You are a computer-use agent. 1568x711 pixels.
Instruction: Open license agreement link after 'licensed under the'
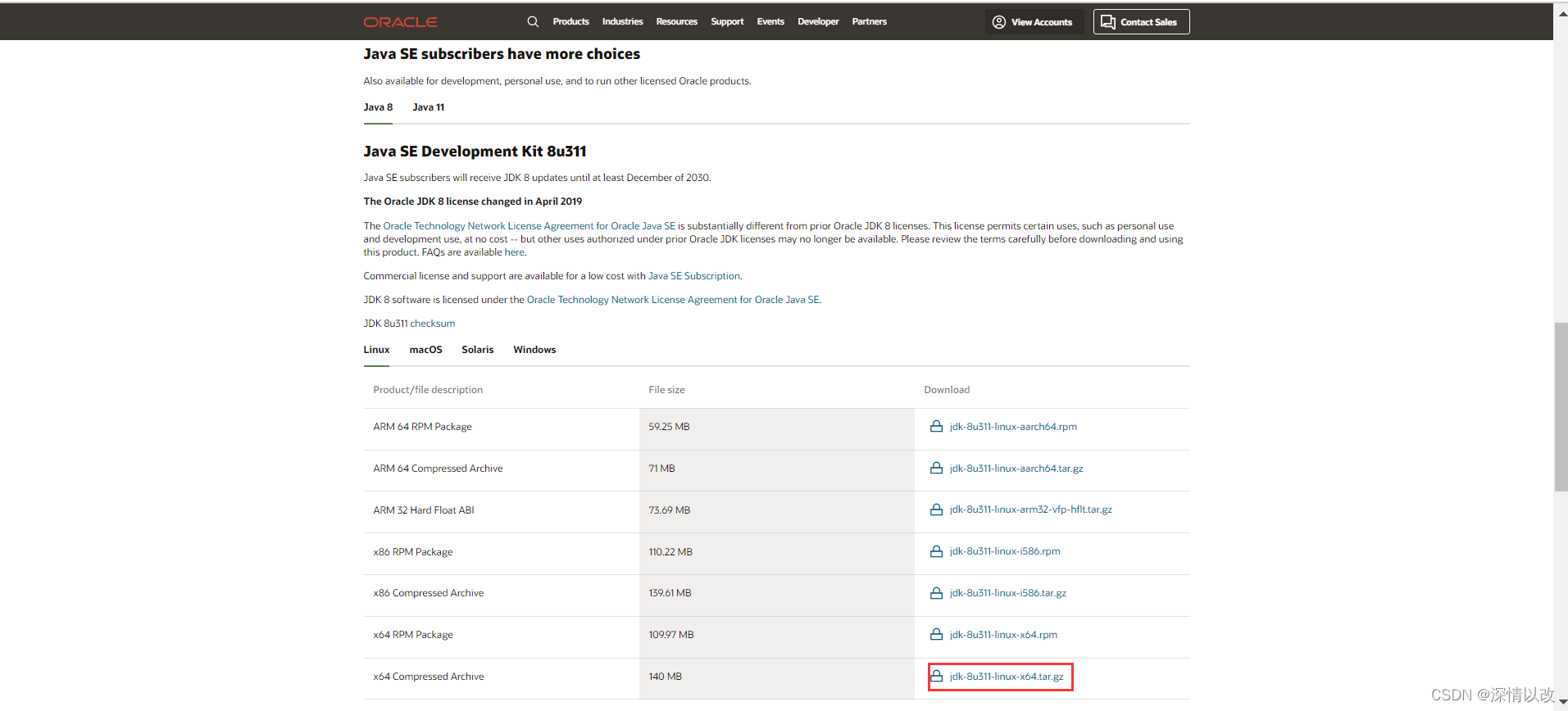(673, 300)
